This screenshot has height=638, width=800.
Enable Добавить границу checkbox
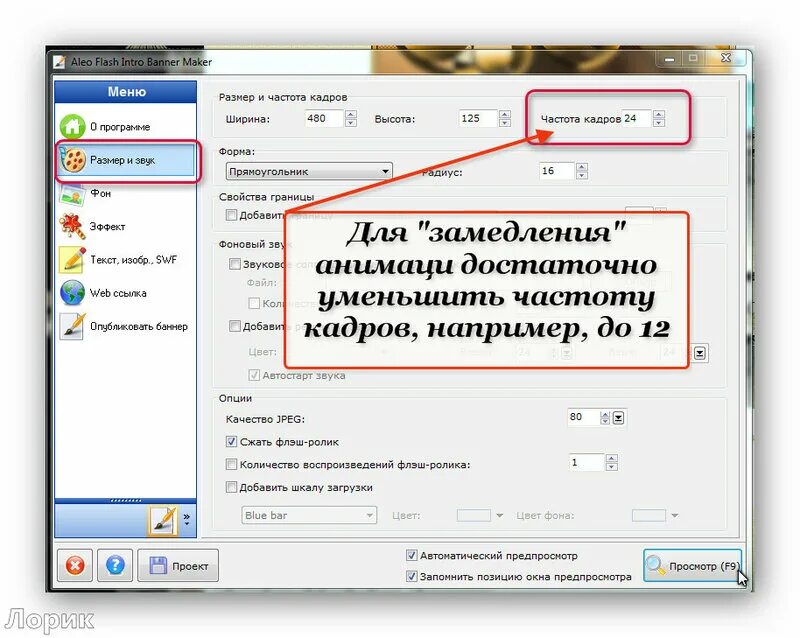[x=232, y=215]
